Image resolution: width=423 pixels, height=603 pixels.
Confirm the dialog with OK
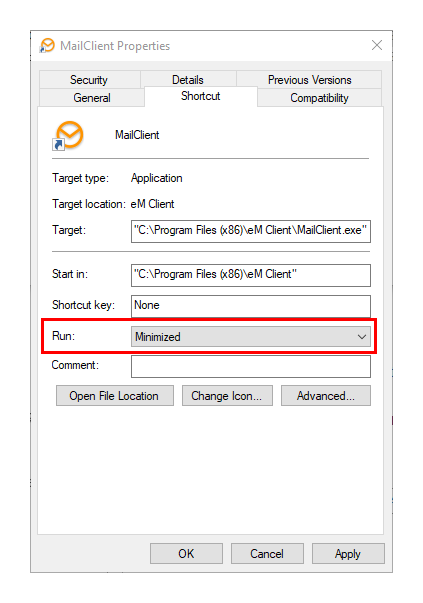point(186,553)
